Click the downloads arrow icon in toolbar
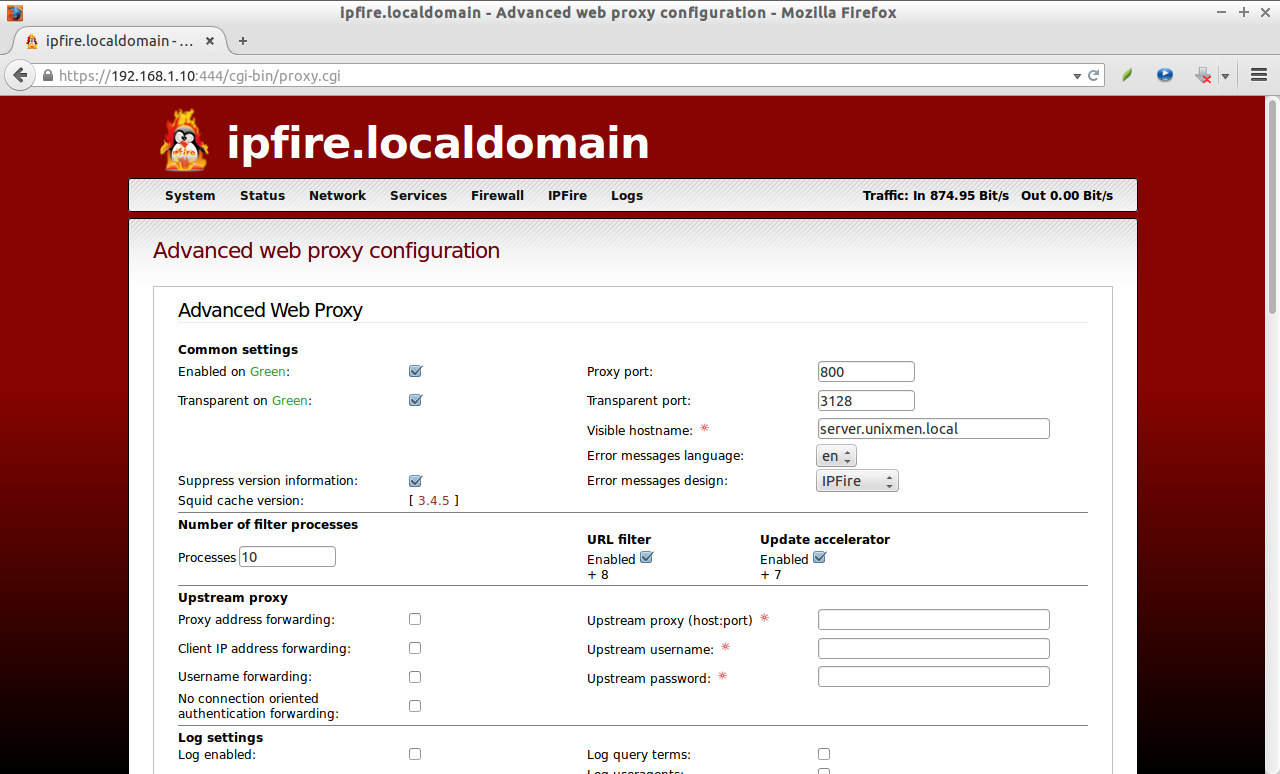The image size is (1280, 774). 1204,75
